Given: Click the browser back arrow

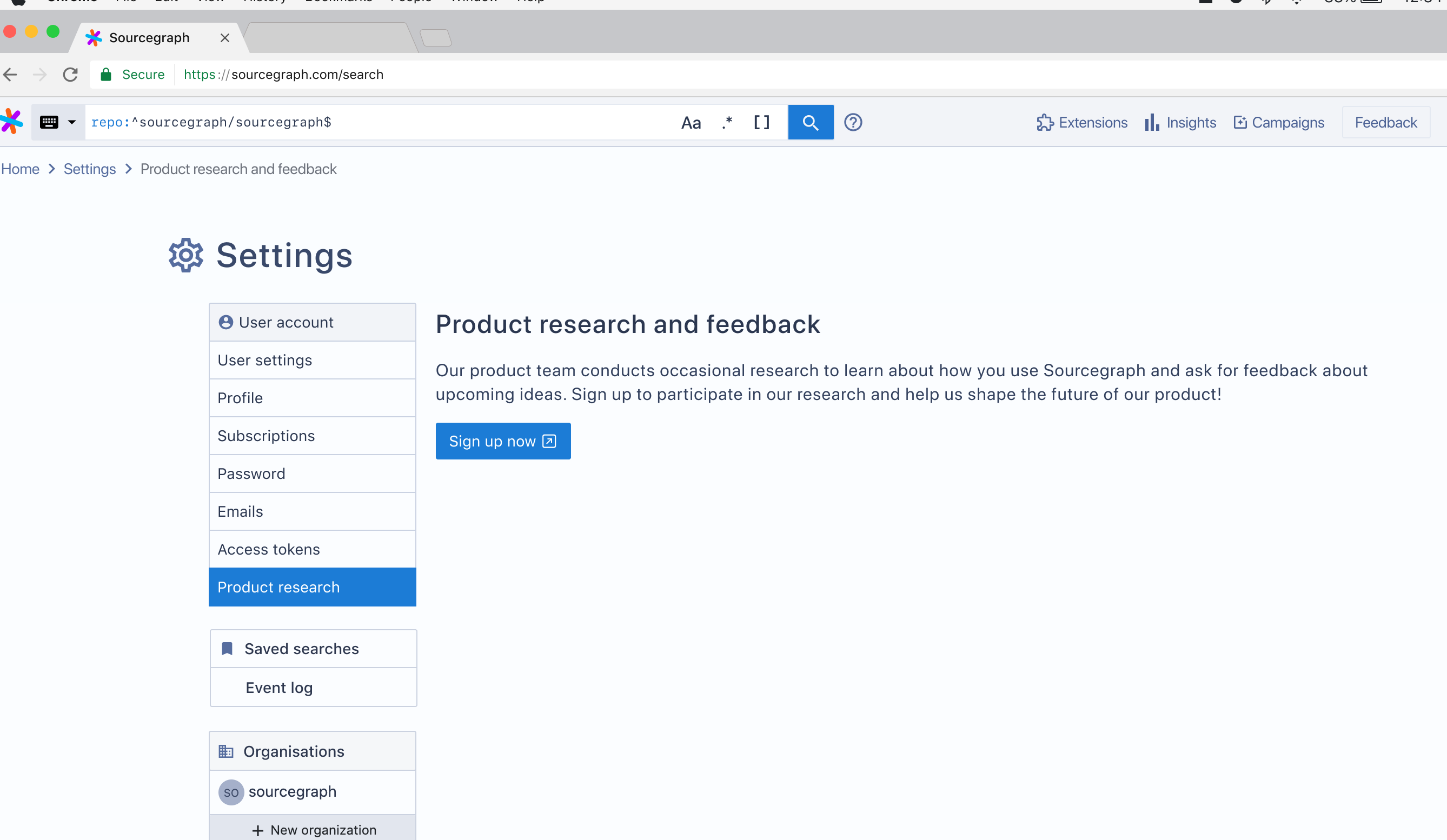Looking at the screenshot, I should (11, 75).
